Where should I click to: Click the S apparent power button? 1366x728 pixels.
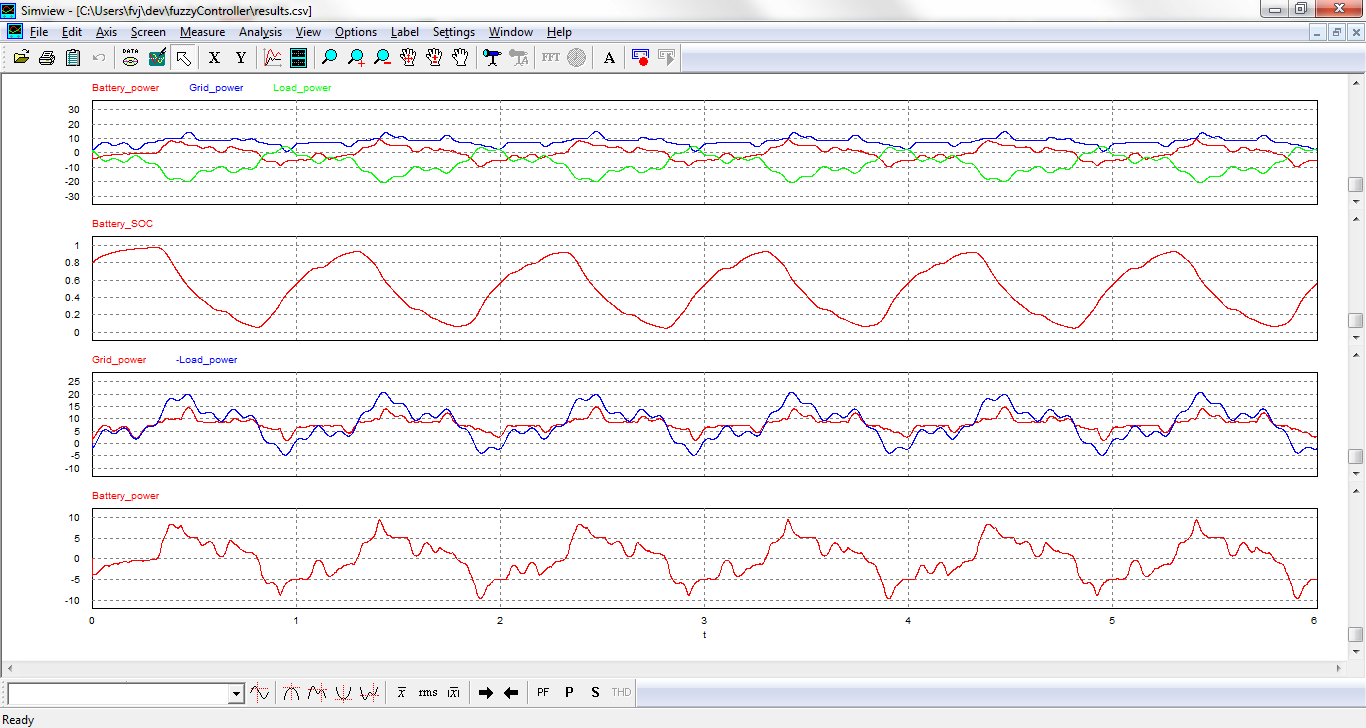(595, 692)
